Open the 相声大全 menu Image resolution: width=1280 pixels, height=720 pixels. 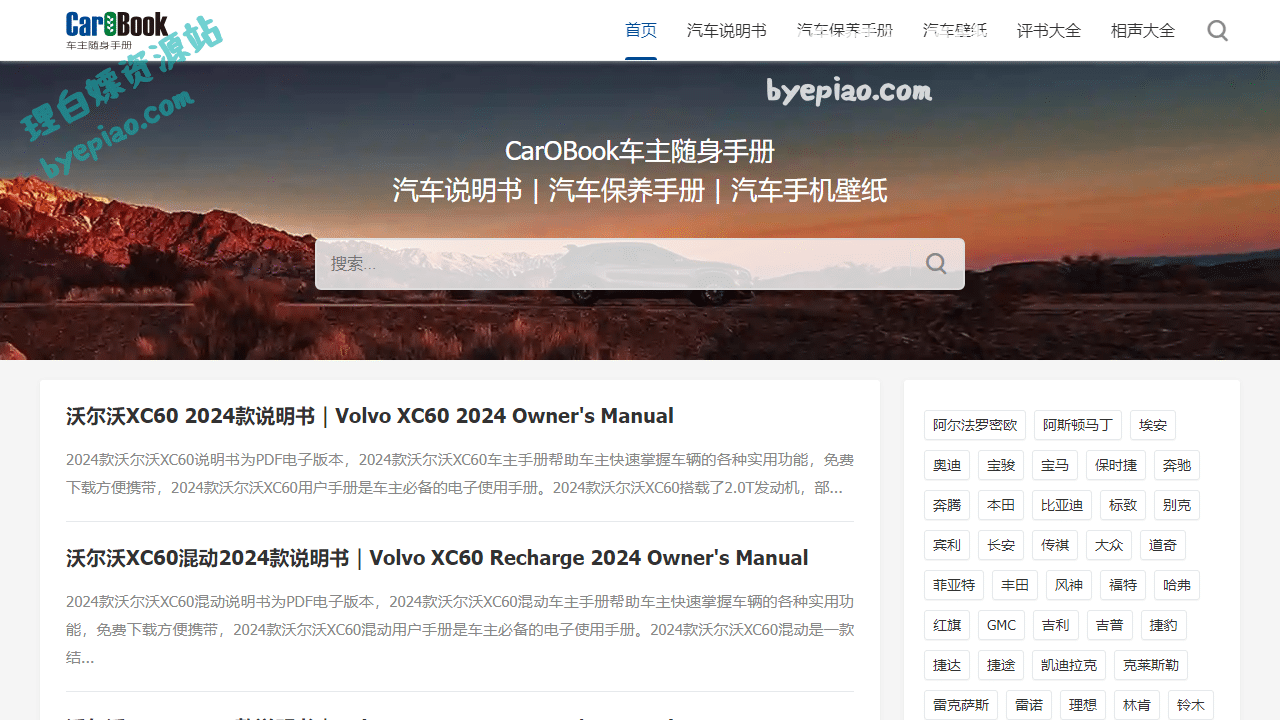(1143, 30)
